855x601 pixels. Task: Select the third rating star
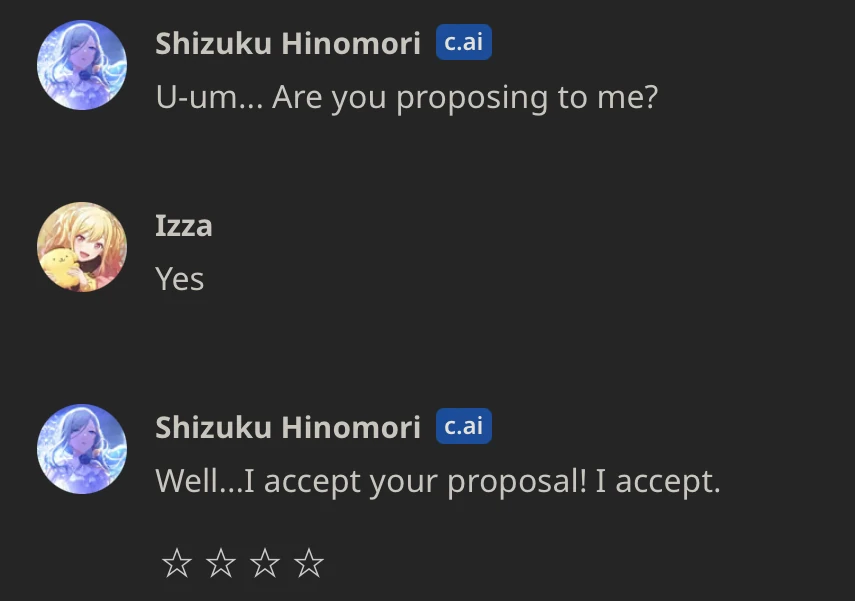[x=265, y=564]
